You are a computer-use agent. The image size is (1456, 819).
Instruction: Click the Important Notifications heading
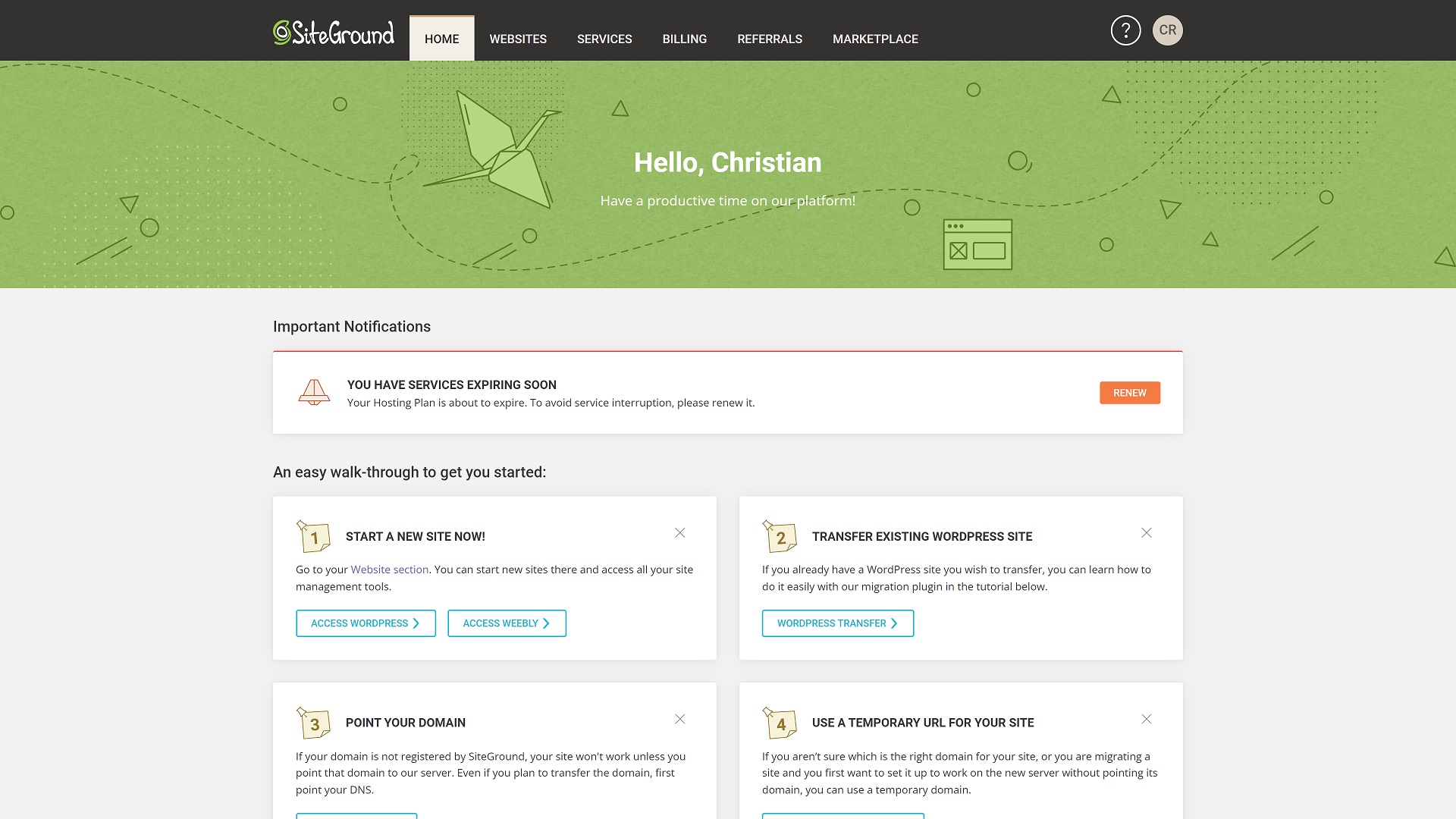click(x=352, y=327)
